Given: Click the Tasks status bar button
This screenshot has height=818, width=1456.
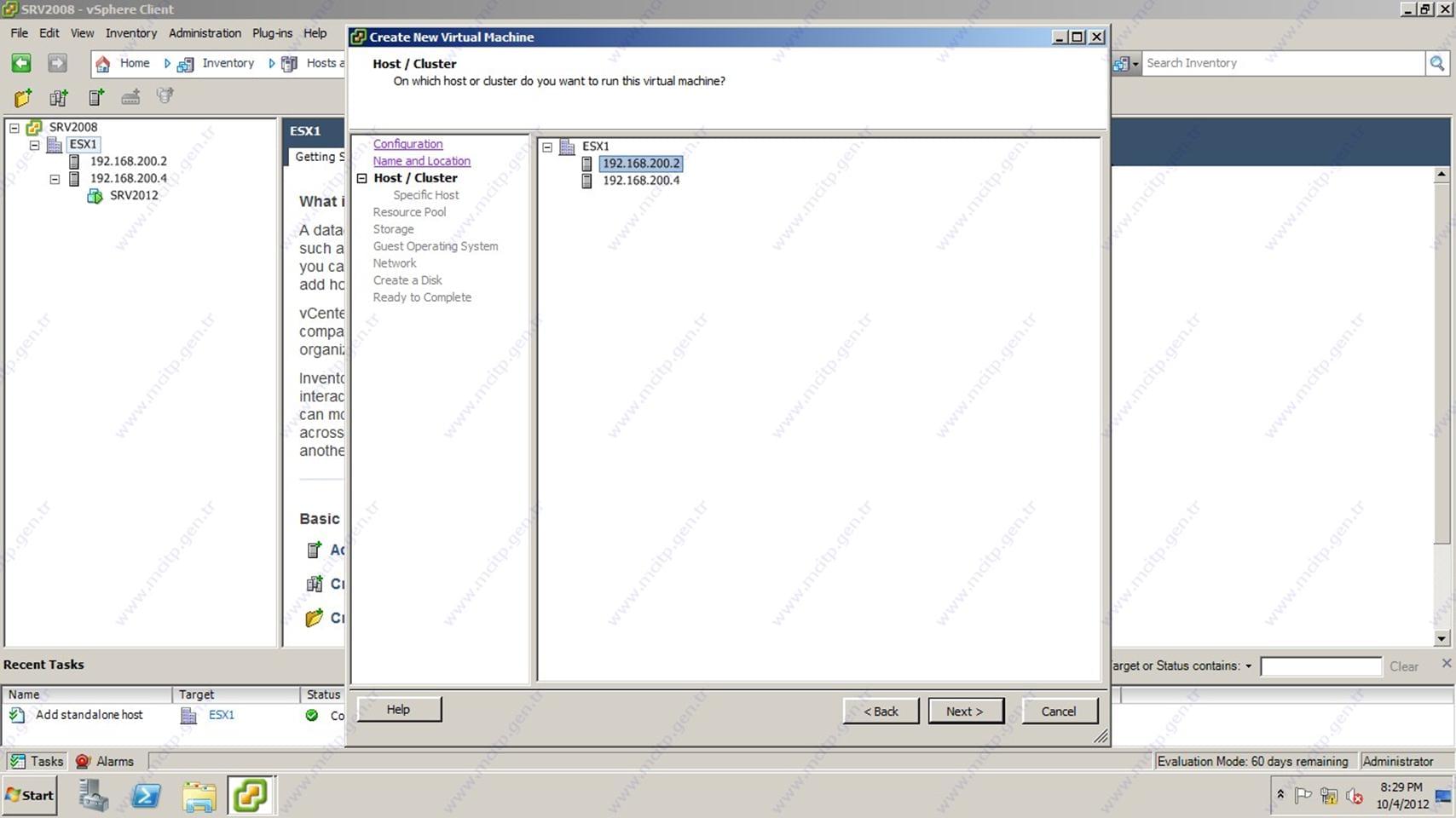Looking at the screenshot, I should pos(36,762).
